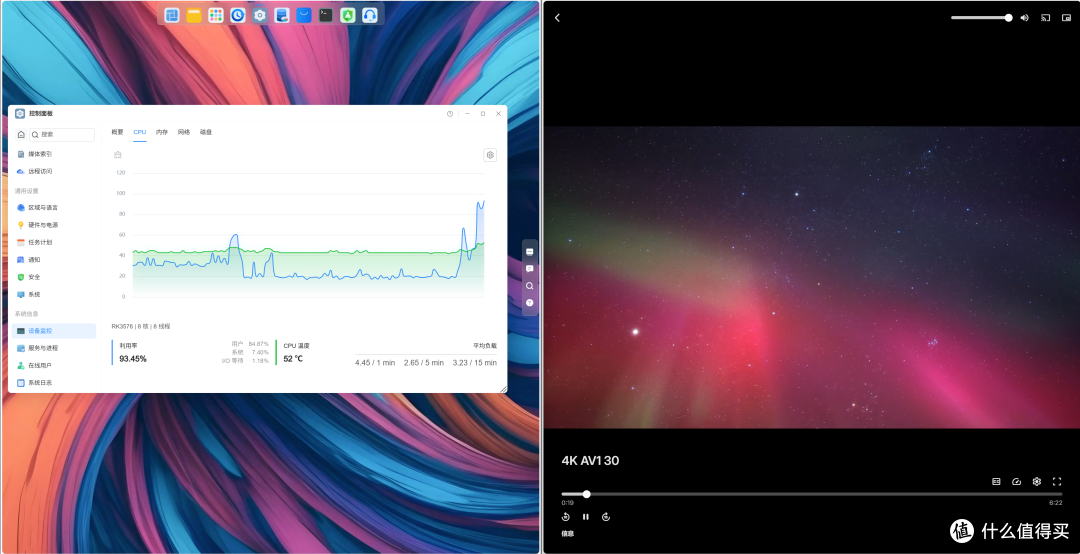The height and width of the screenshot is (554, 1080).
Task: Adjust the volume slider in player
Action: (x=982, y=18)
